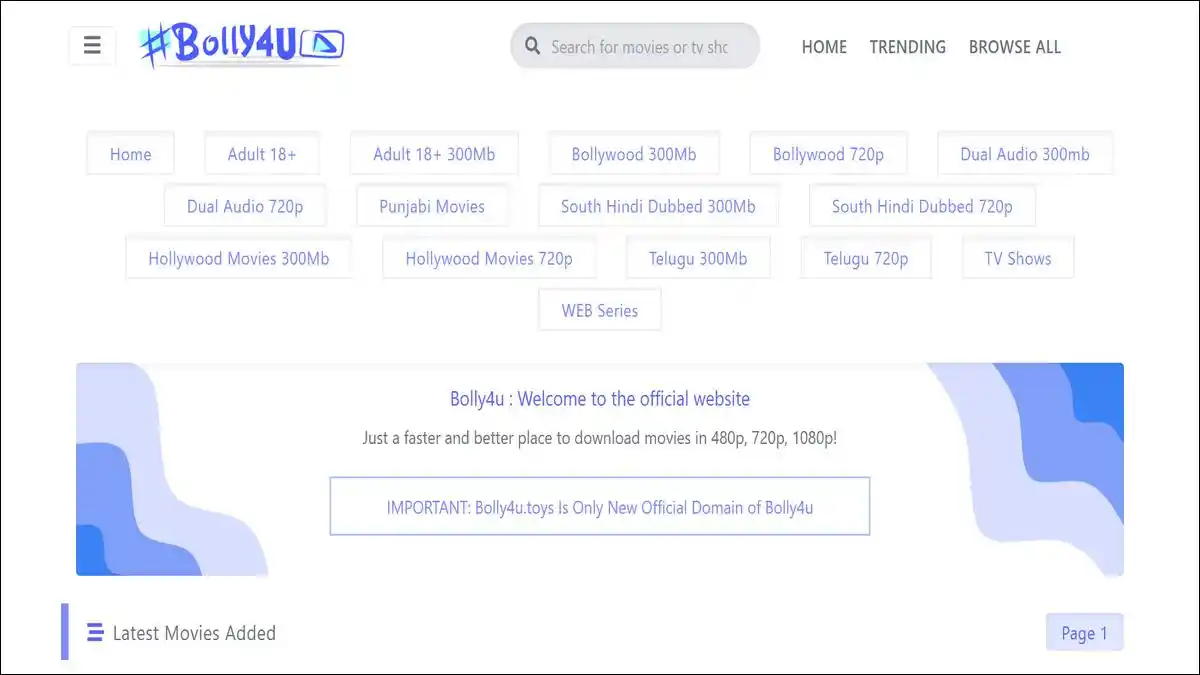Go to HOME in top navigation

point(824,47)
